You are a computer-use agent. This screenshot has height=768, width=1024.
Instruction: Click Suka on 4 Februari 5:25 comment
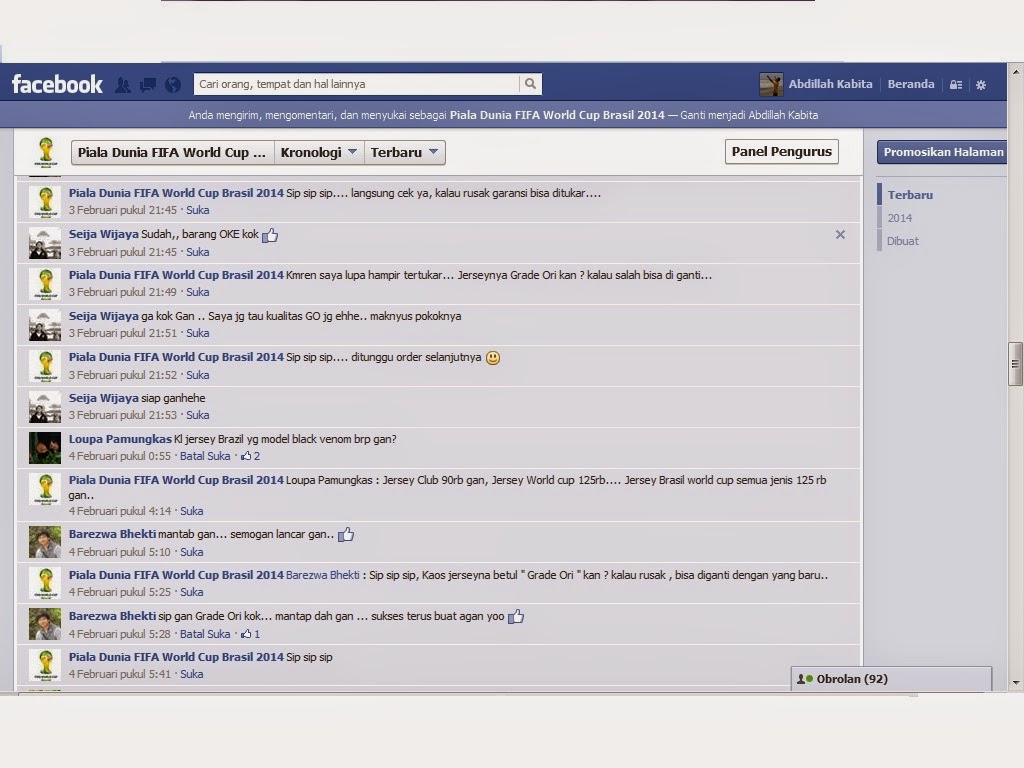[191, 592]
